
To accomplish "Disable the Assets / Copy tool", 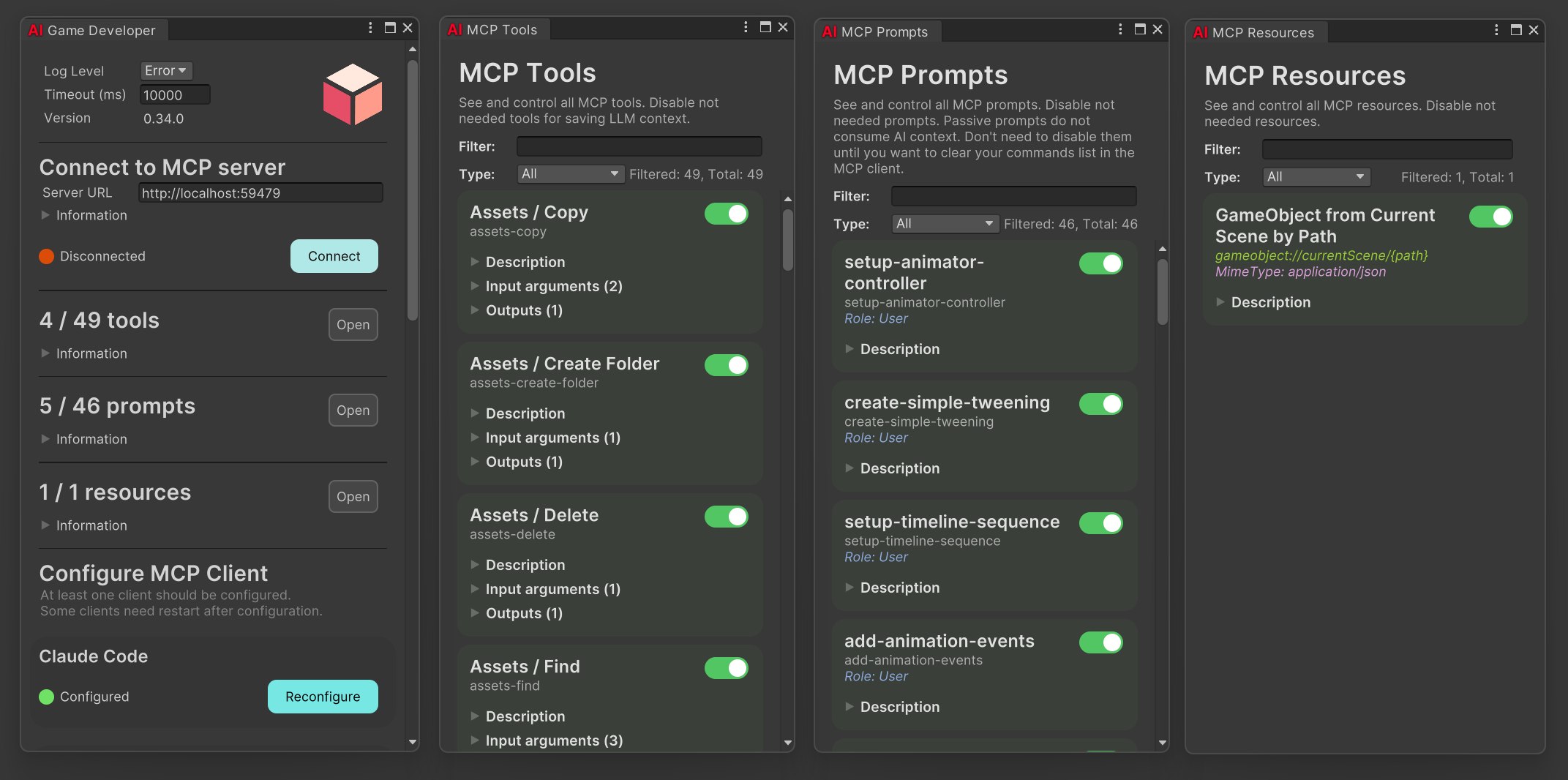I will tap(726, 214).
